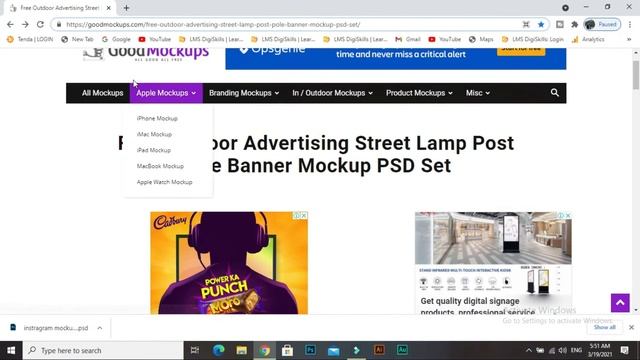Select All Mockups in the nav bar

(102, 93)
